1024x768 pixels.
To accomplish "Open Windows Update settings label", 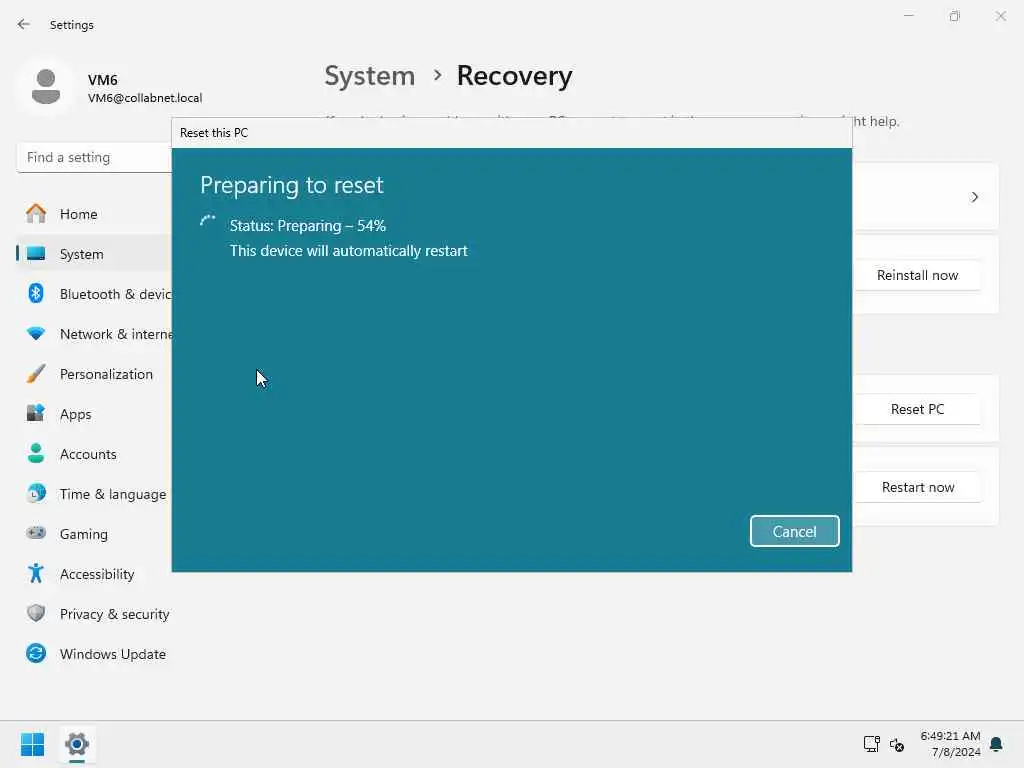I will pyautogui.click(x=112, y=654).
